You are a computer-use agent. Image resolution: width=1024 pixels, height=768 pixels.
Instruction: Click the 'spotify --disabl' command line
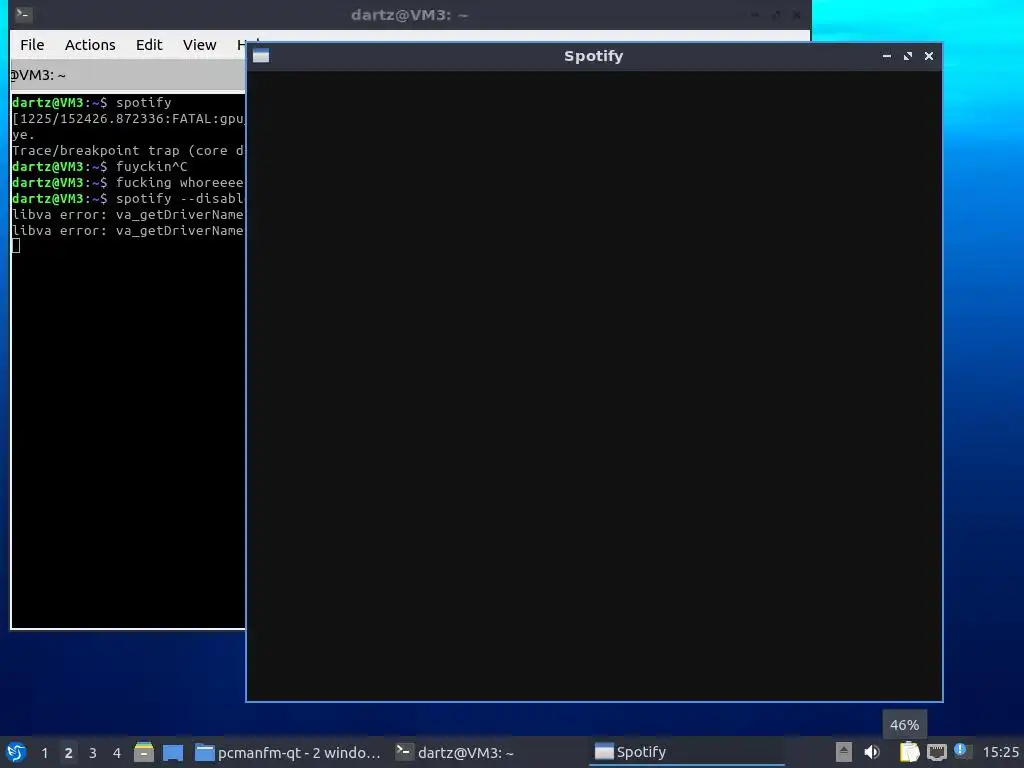click(x=128, y=199)
